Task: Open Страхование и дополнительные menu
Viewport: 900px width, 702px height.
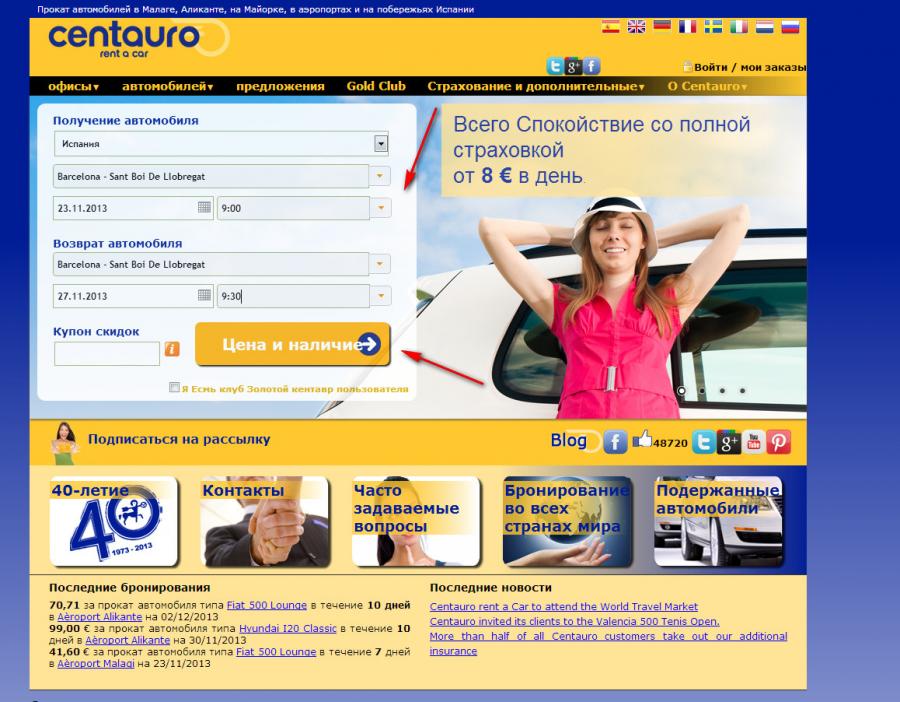Action: (x=536, y=86)
